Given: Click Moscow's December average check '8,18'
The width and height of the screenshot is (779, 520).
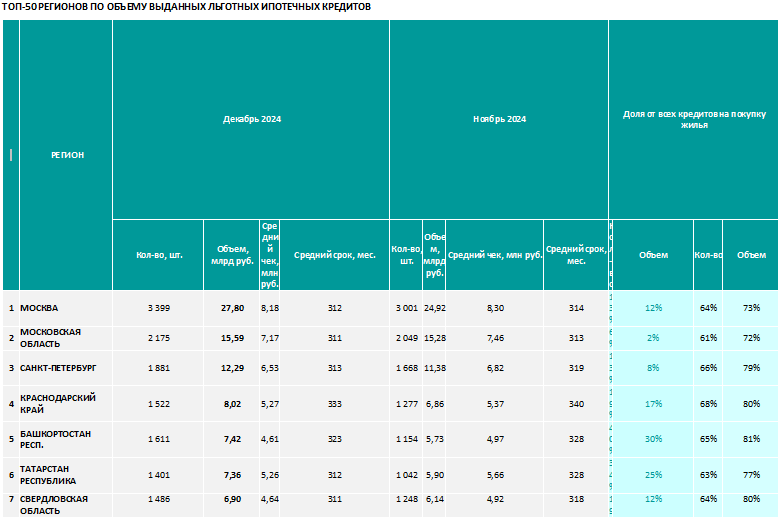Looking at the screenshot, I should pyautogui.click(x=270, y=308).
